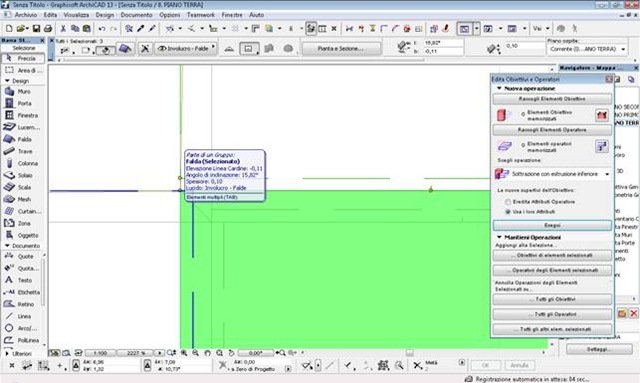Select Eredita Attributi Operatore radio option
This screenshot has height=383, width=640.
click(x=508, y=202)
